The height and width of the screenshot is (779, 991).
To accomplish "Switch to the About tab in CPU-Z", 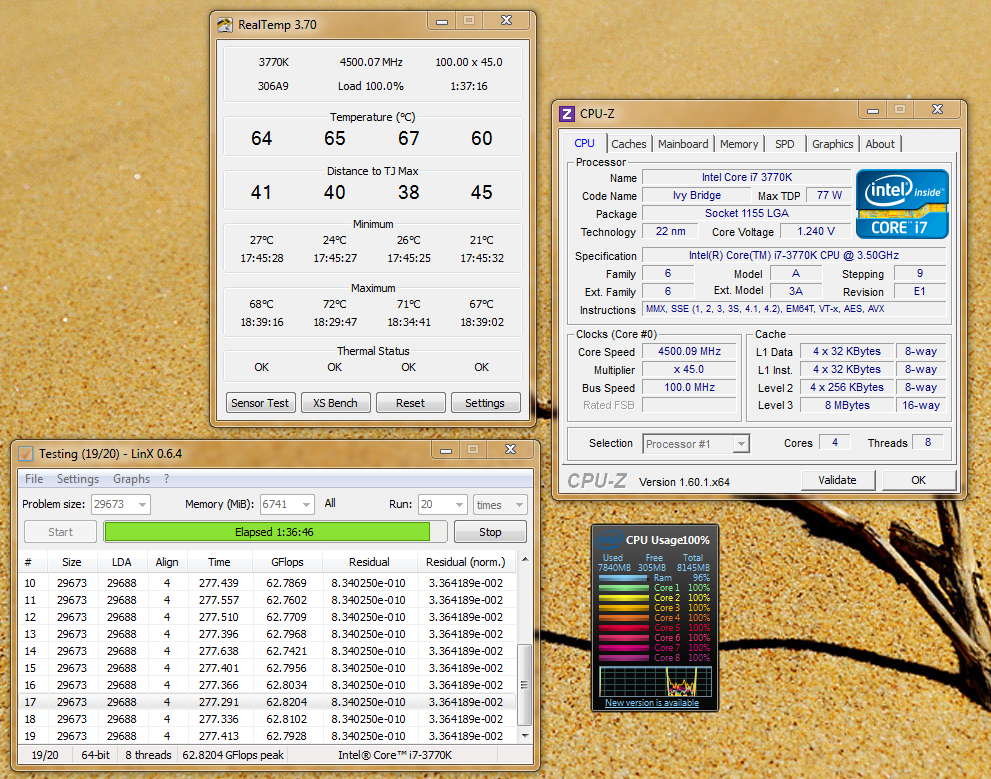I will coord(880,144).
